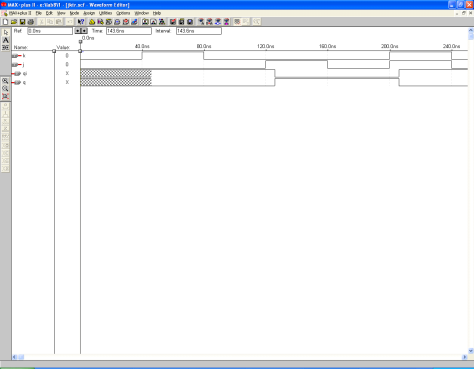Click the time reference marker handle at 0.0ns

pos(80,42)
